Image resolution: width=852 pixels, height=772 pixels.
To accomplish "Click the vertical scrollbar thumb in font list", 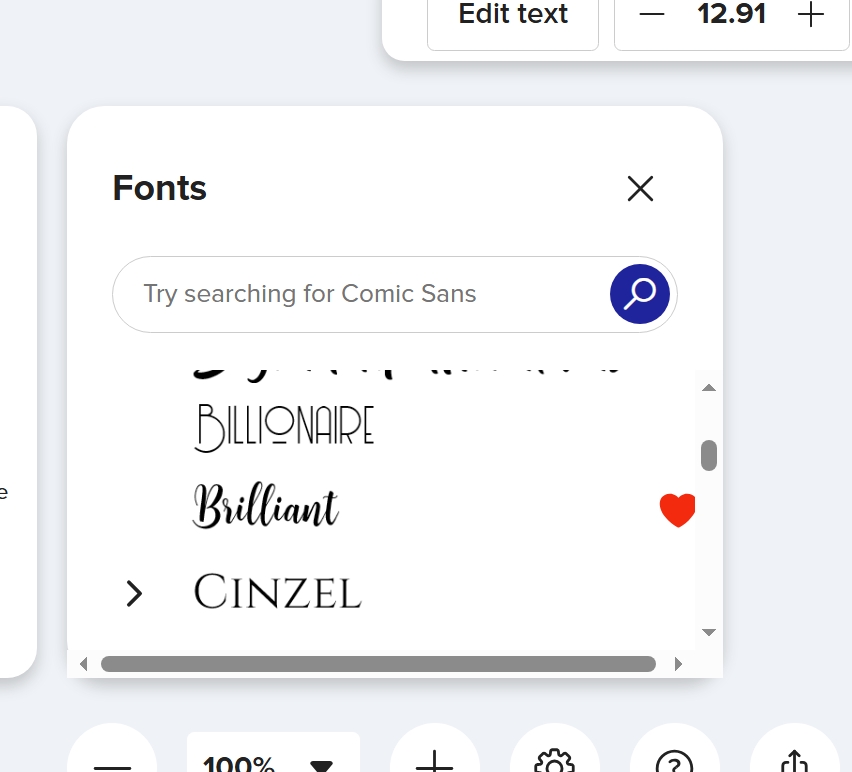I will tap(709, 455).
